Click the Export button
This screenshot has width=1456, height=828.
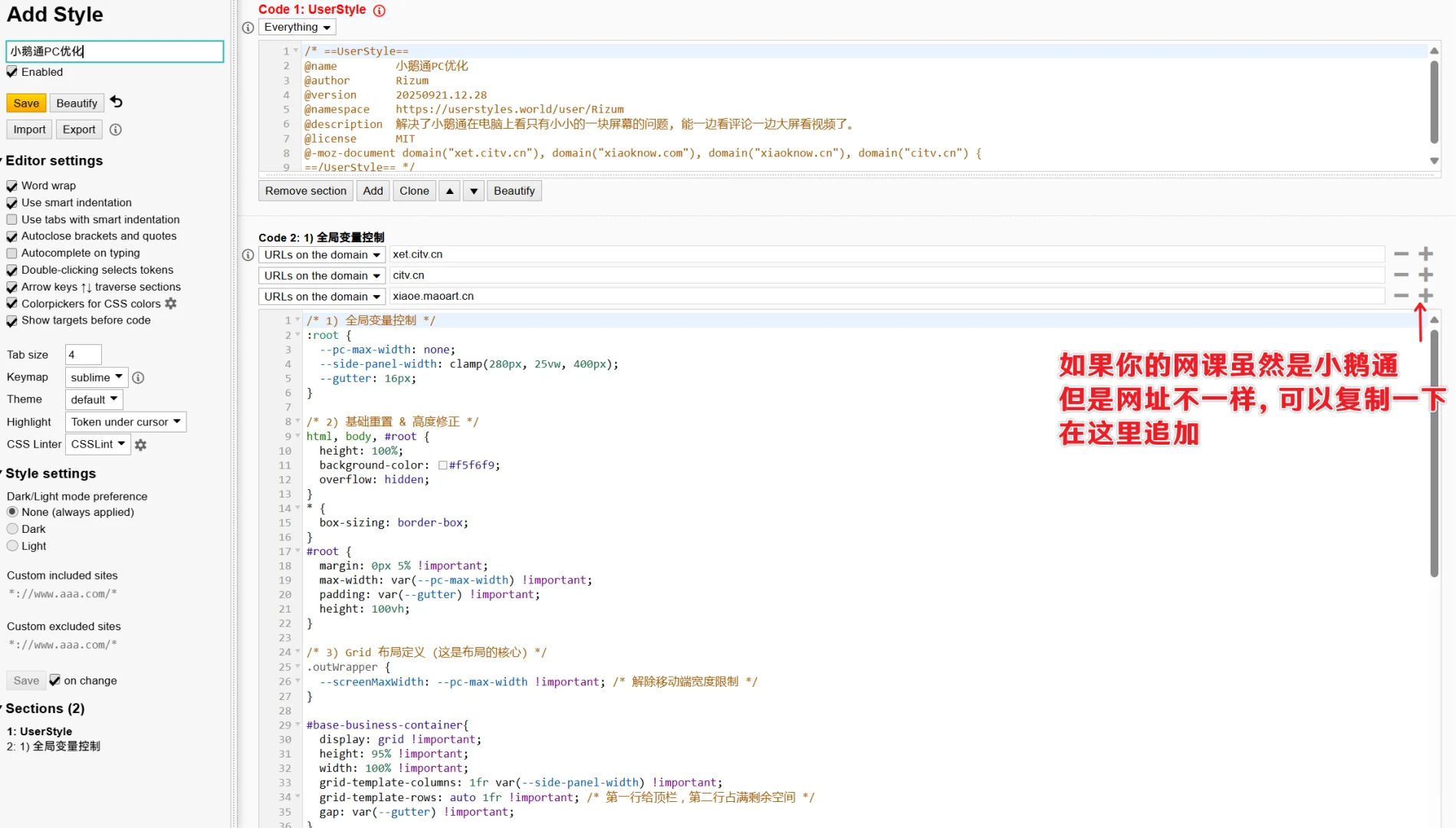[79, 130]
